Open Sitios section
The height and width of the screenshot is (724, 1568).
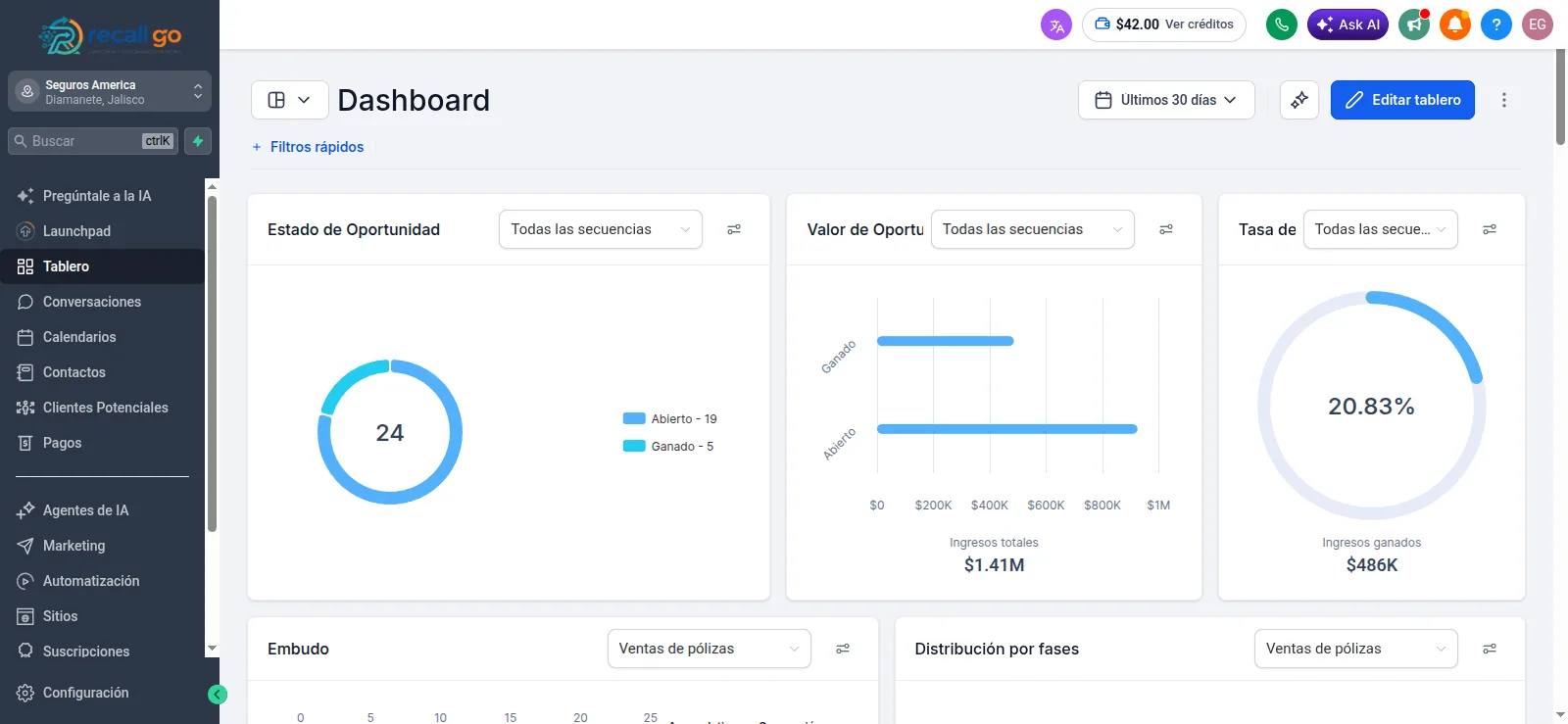tap(102, 616)
